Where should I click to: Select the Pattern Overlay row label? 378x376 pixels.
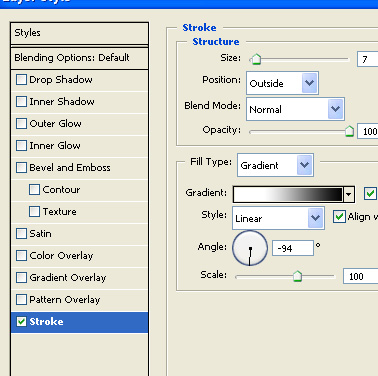(65, 300)
